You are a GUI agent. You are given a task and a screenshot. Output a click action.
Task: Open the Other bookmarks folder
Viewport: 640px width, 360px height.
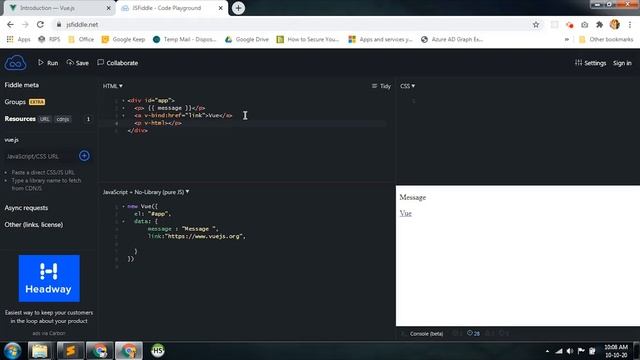point(606,39)
